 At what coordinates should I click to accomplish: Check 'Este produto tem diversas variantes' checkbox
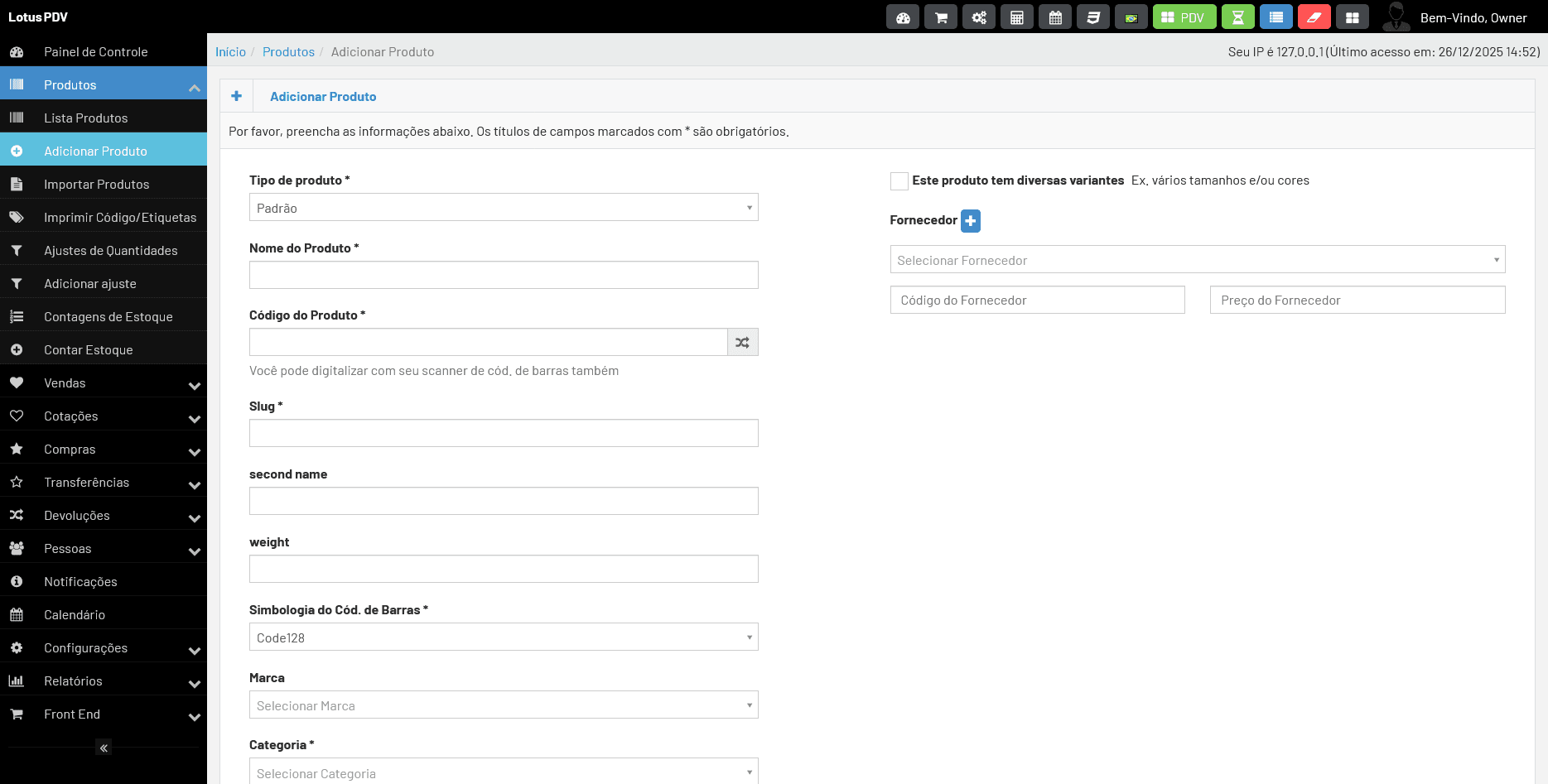[x=899, y=181]
